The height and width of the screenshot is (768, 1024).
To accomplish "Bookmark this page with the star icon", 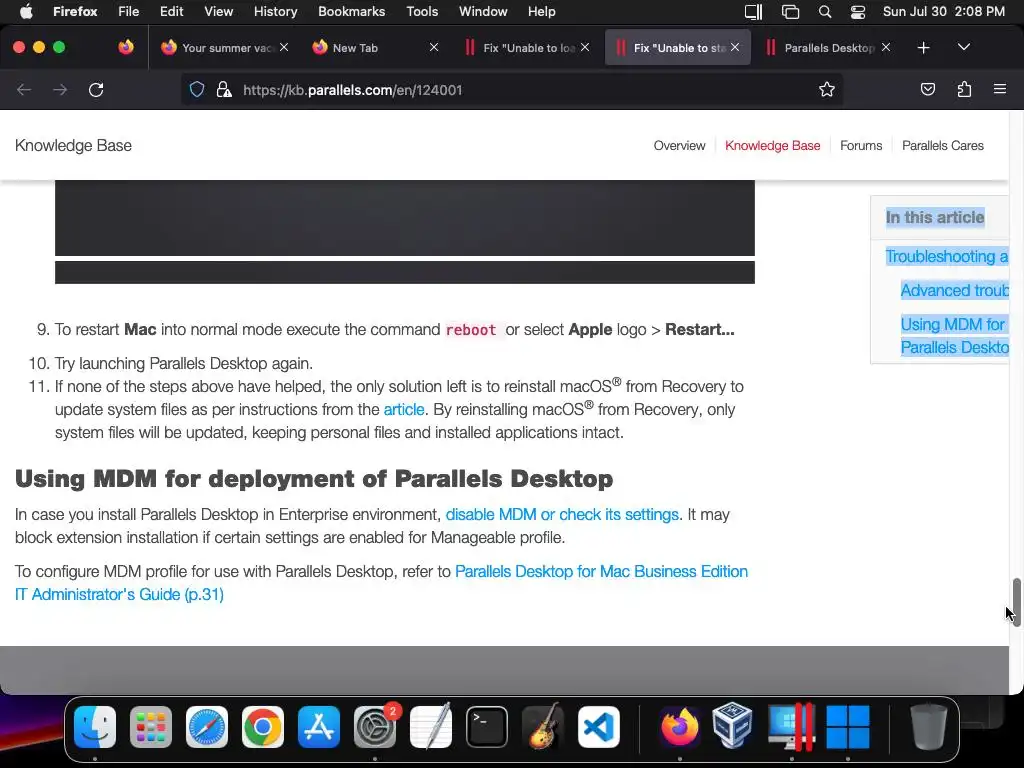I will [827, 89].
